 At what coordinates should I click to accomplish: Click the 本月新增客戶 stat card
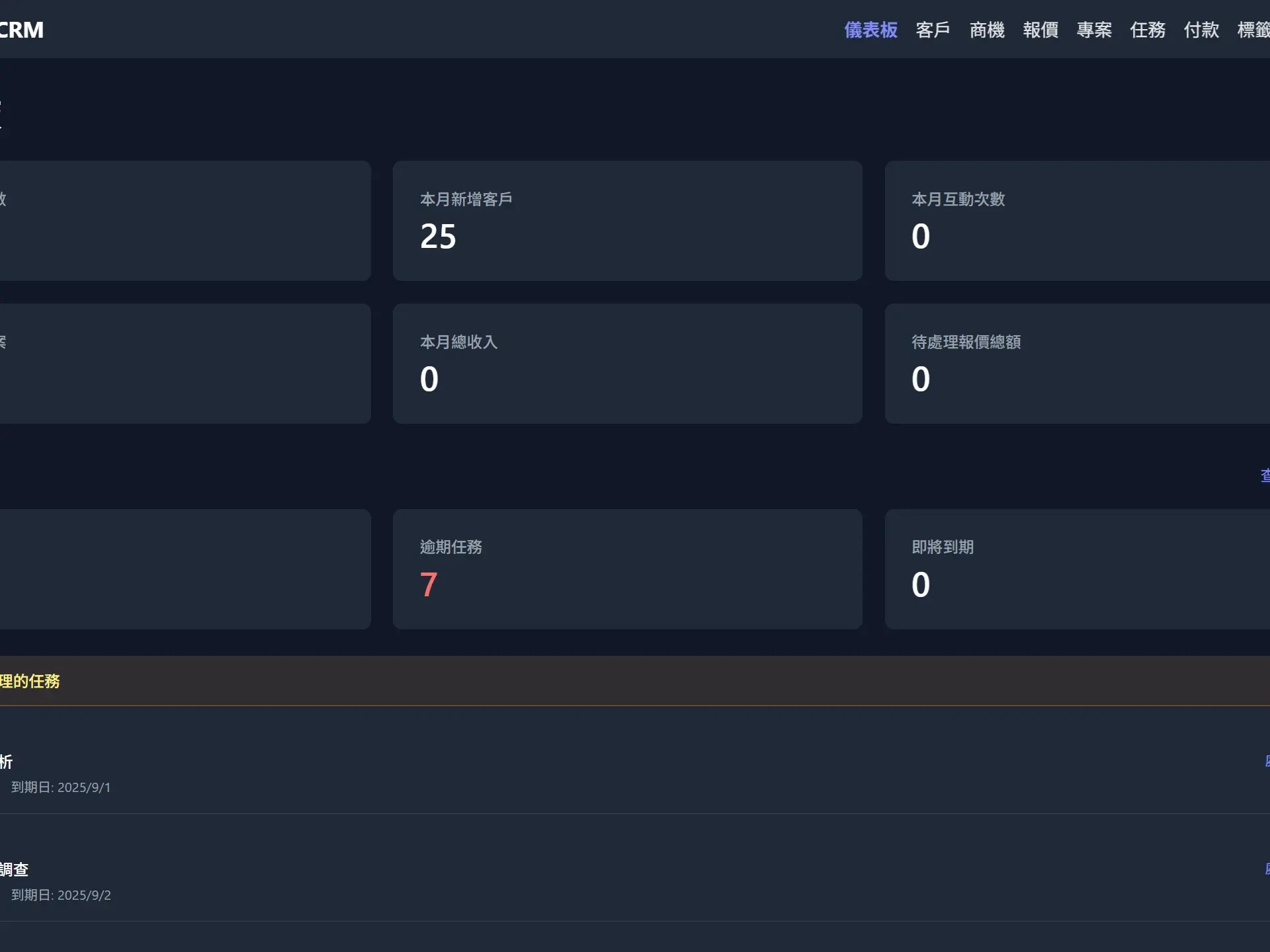627,220
